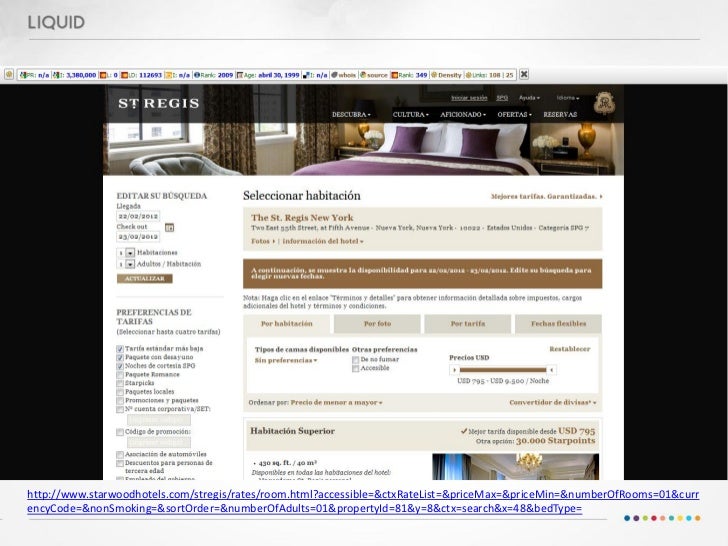Click the St Regis crest emblem
This screenshot has width=728, height=546.
point(604,103)
